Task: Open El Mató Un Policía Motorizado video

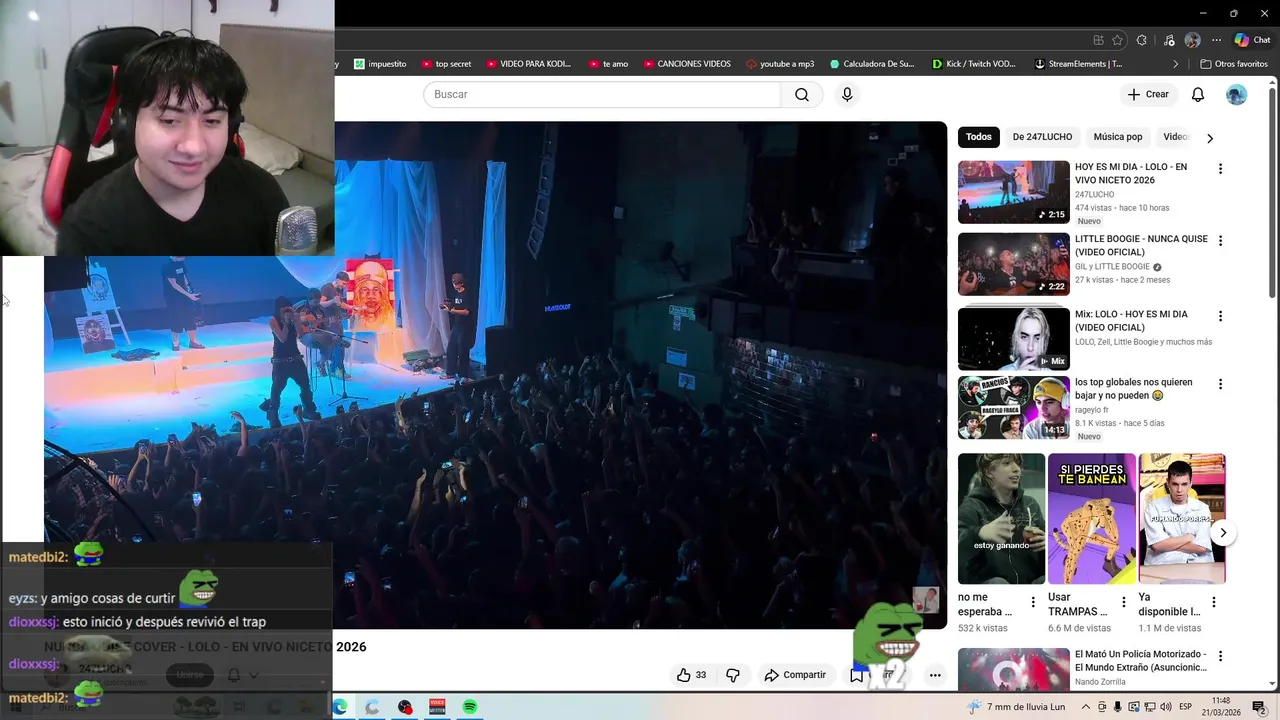Action: point(1141,661)
